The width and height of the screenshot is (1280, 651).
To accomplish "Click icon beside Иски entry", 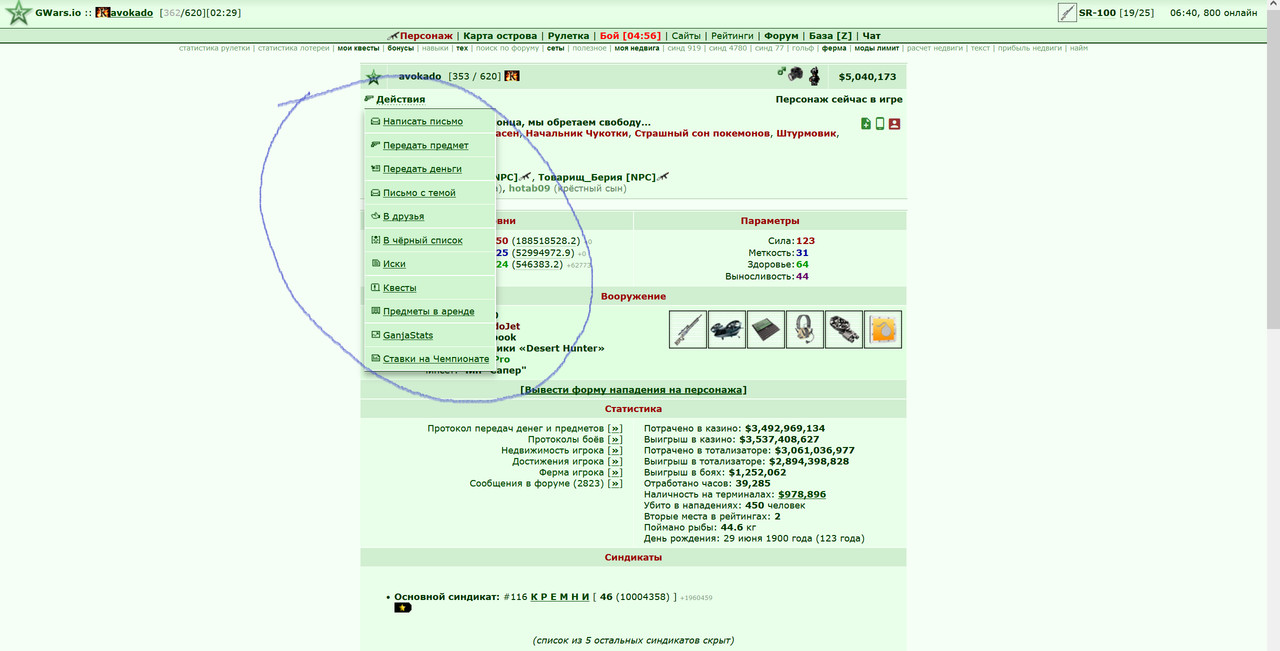I will pos(375,264).
